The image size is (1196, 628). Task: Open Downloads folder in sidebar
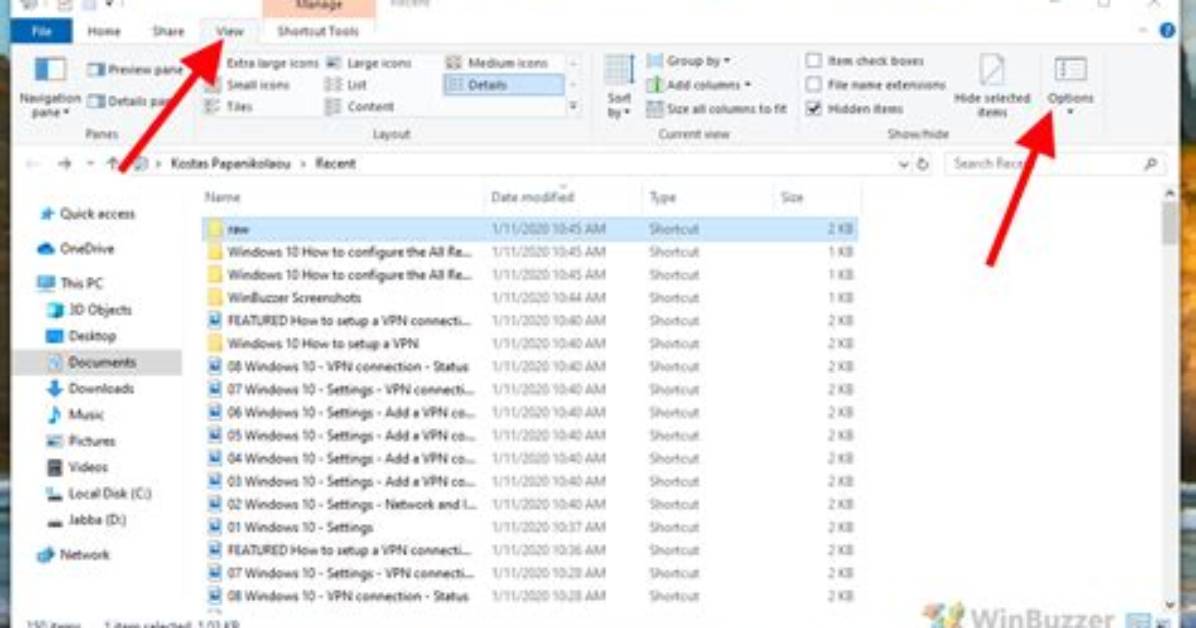[91, 388]
